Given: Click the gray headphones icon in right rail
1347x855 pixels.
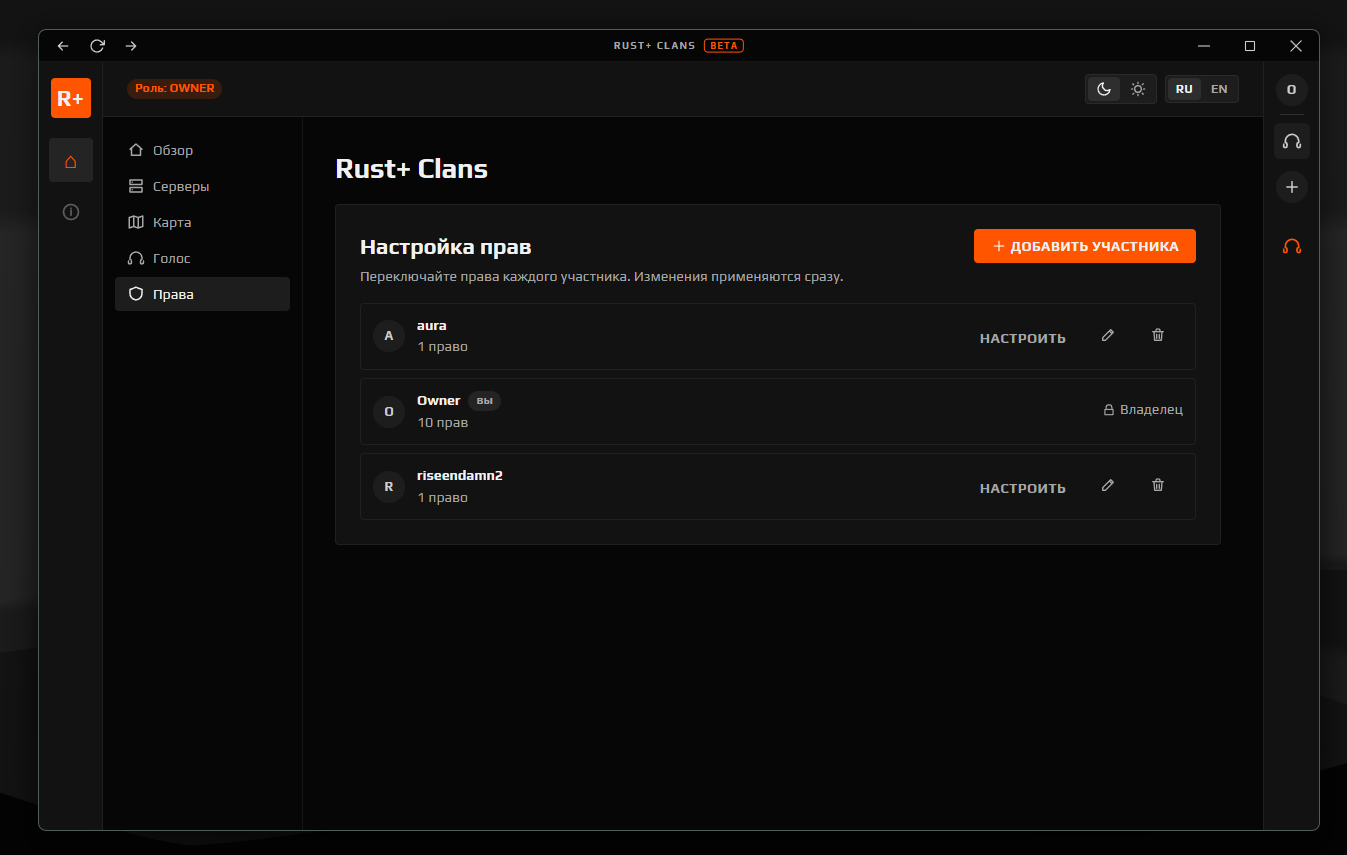Looking at the screenshot, I should tap(1291, 141).
